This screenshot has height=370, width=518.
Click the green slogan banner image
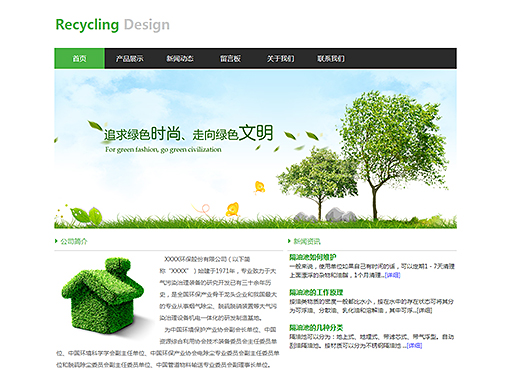coord(255,149)
